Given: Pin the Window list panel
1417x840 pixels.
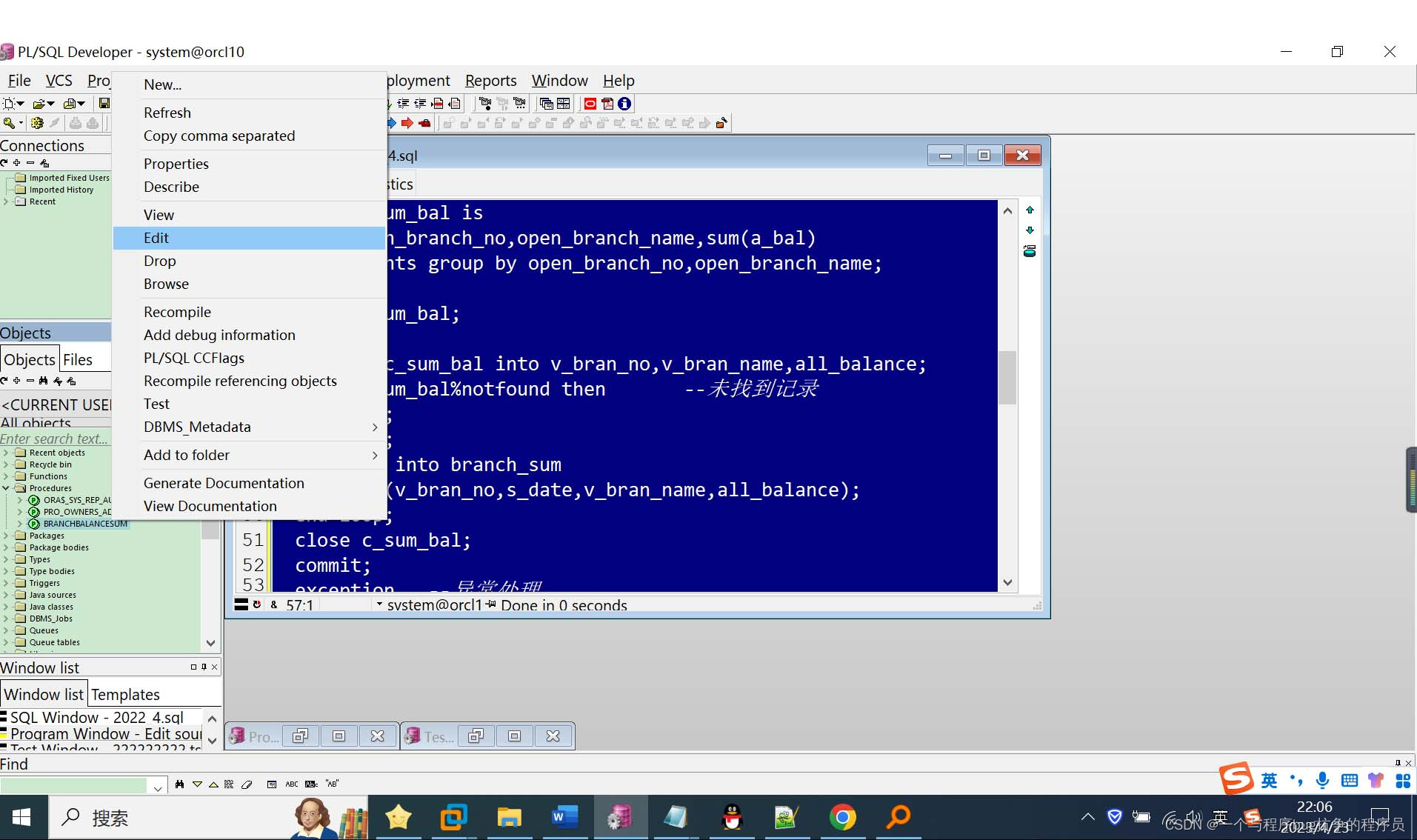Looking at the screenshot, I should 203,667.
